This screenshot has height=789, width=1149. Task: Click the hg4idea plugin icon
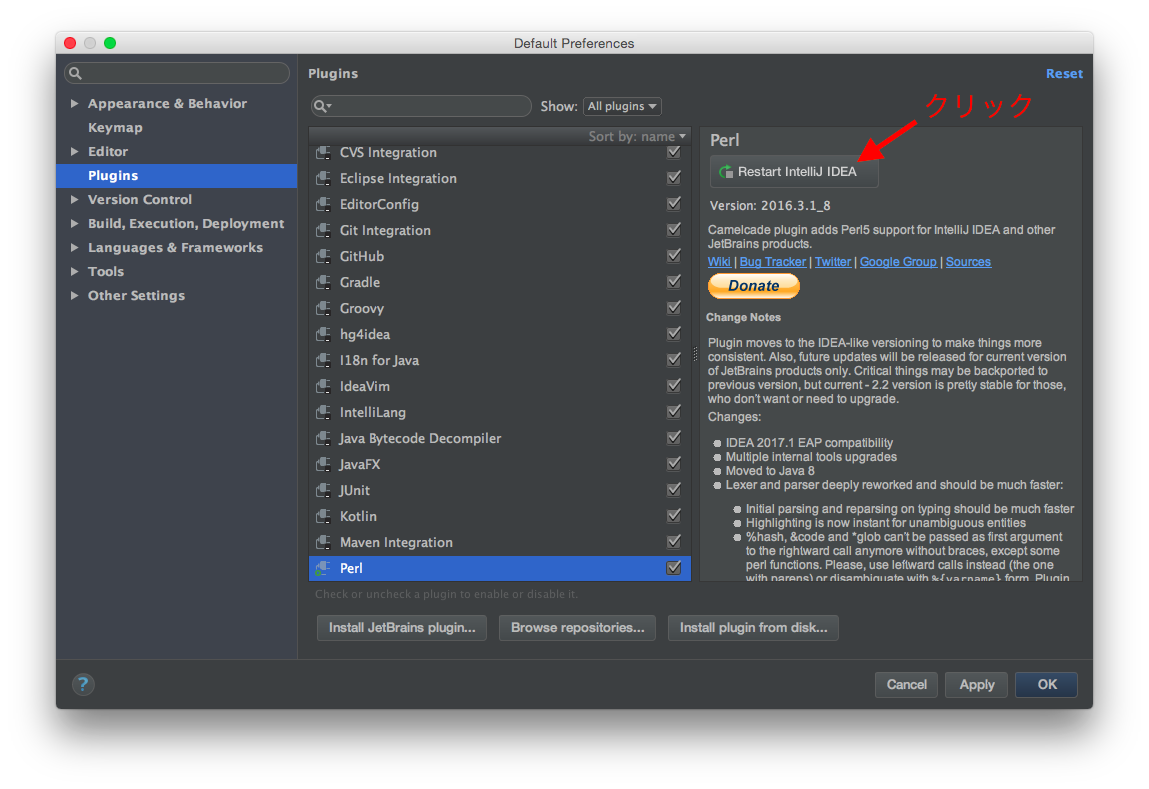(x=323, y=334)
